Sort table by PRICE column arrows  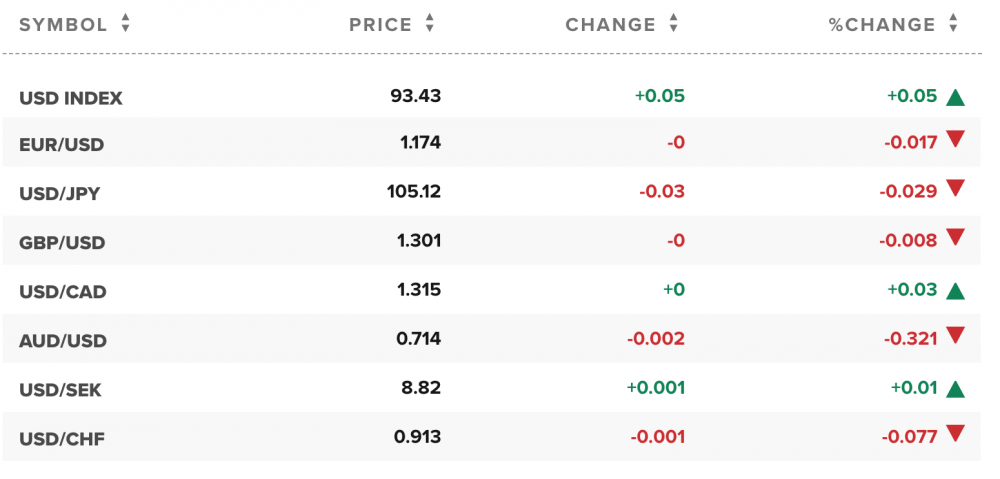(430, 24)
